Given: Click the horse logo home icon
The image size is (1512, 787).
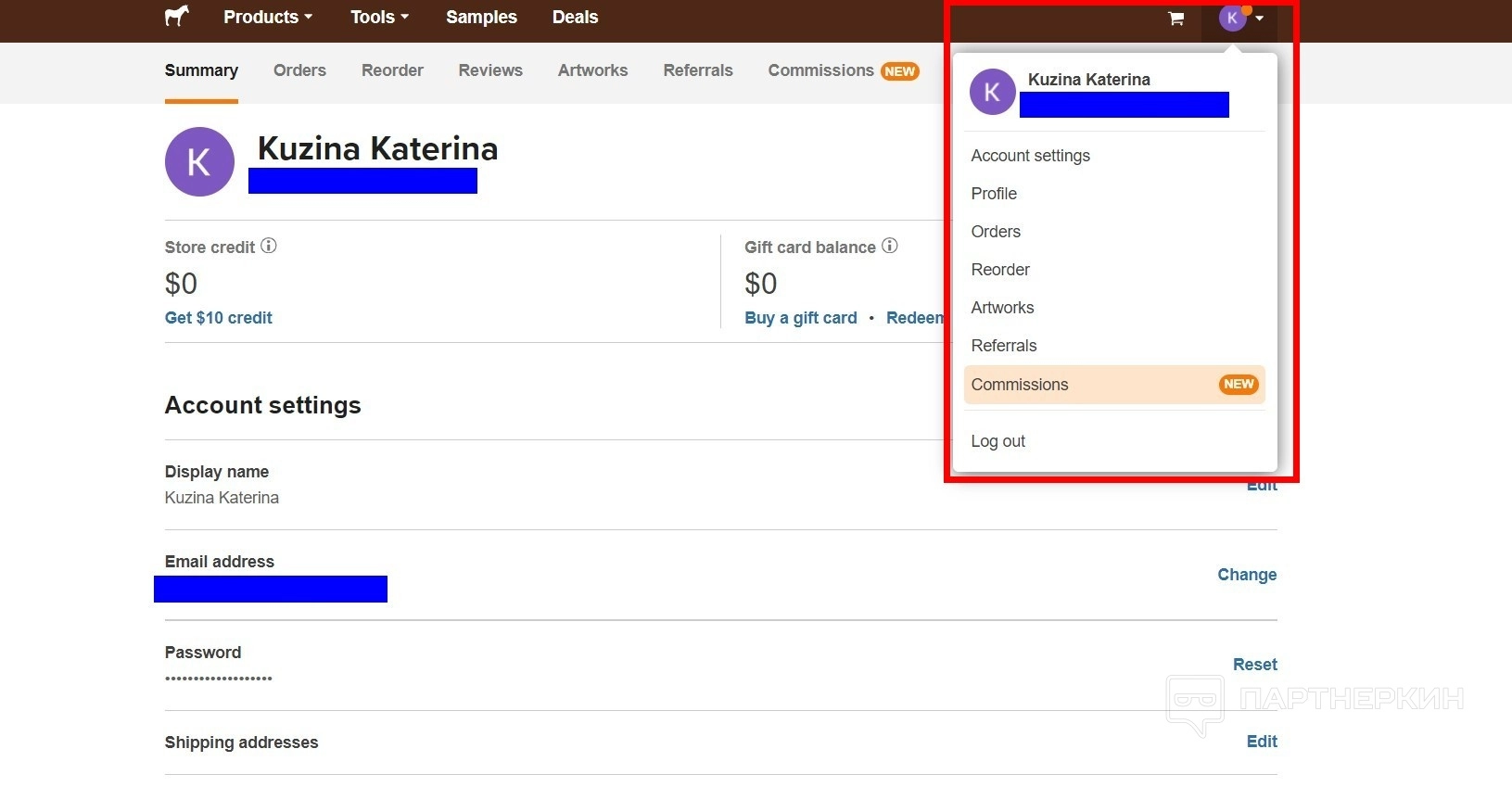Looking at the screenshot, I should tap(176, 17).
